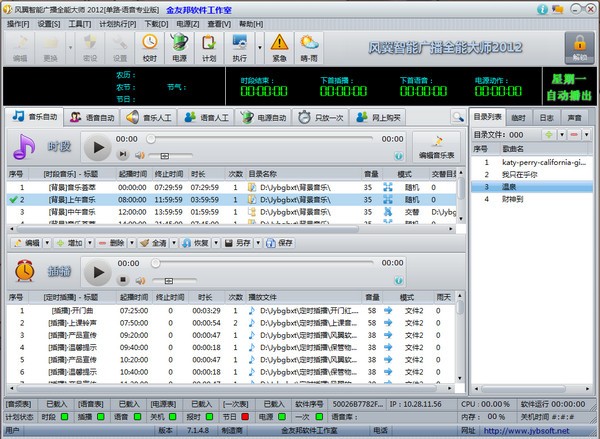Screen dimensions: 600x439
Task: Play the 时段 music player
Action: click(98, 147)
